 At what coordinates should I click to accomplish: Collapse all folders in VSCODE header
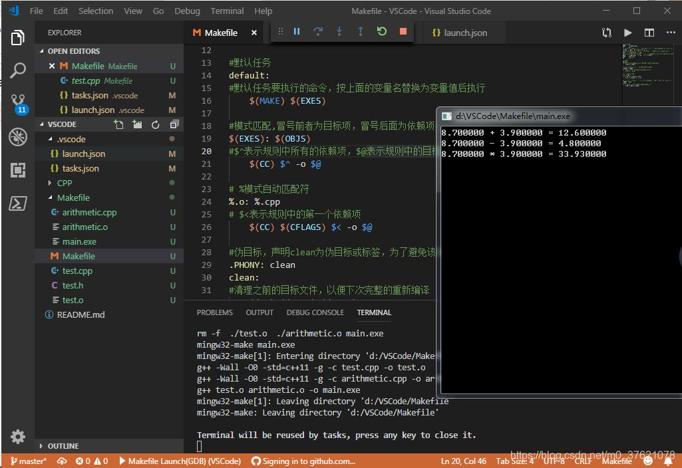[174, 124]
